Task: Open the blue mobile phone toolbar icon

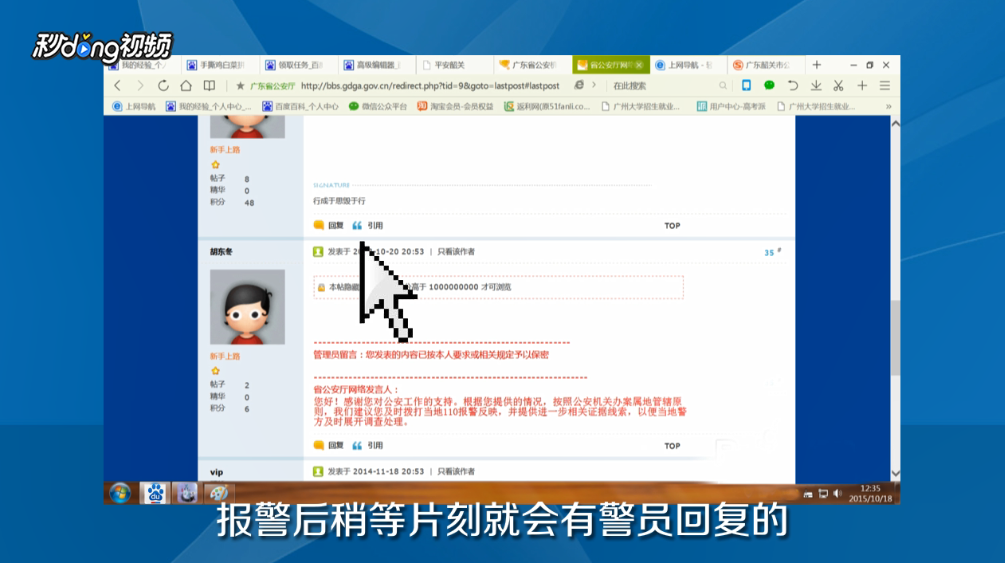Action: (746, 85)
